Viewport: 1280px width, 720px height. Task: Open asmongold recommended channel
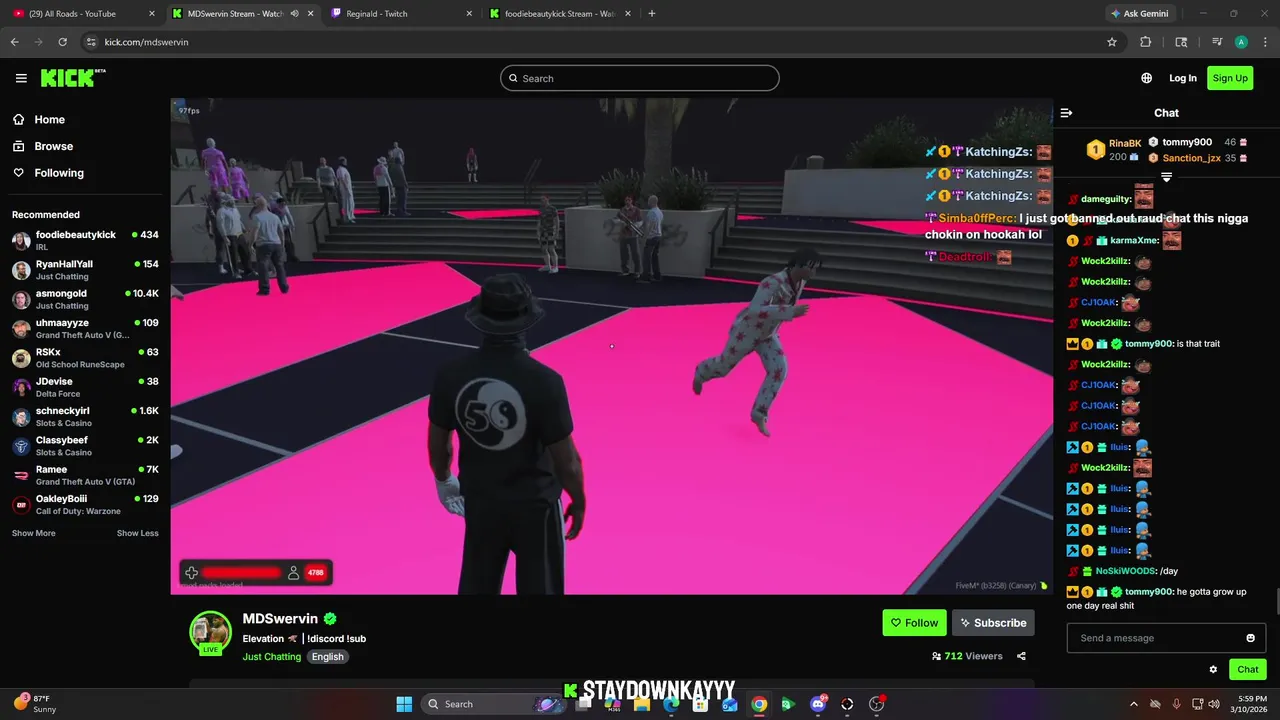point(85,299)
